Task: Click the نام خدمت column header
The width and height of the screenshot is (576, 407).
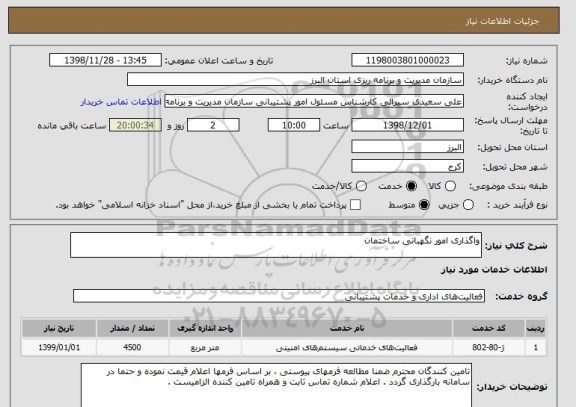Action: tap(347, 328)
